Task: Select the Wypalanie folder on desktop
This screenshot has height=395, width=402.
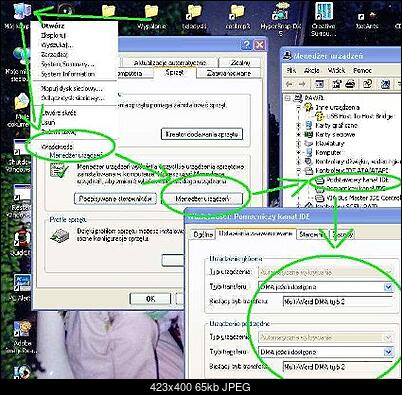Action: click(151, 17)
